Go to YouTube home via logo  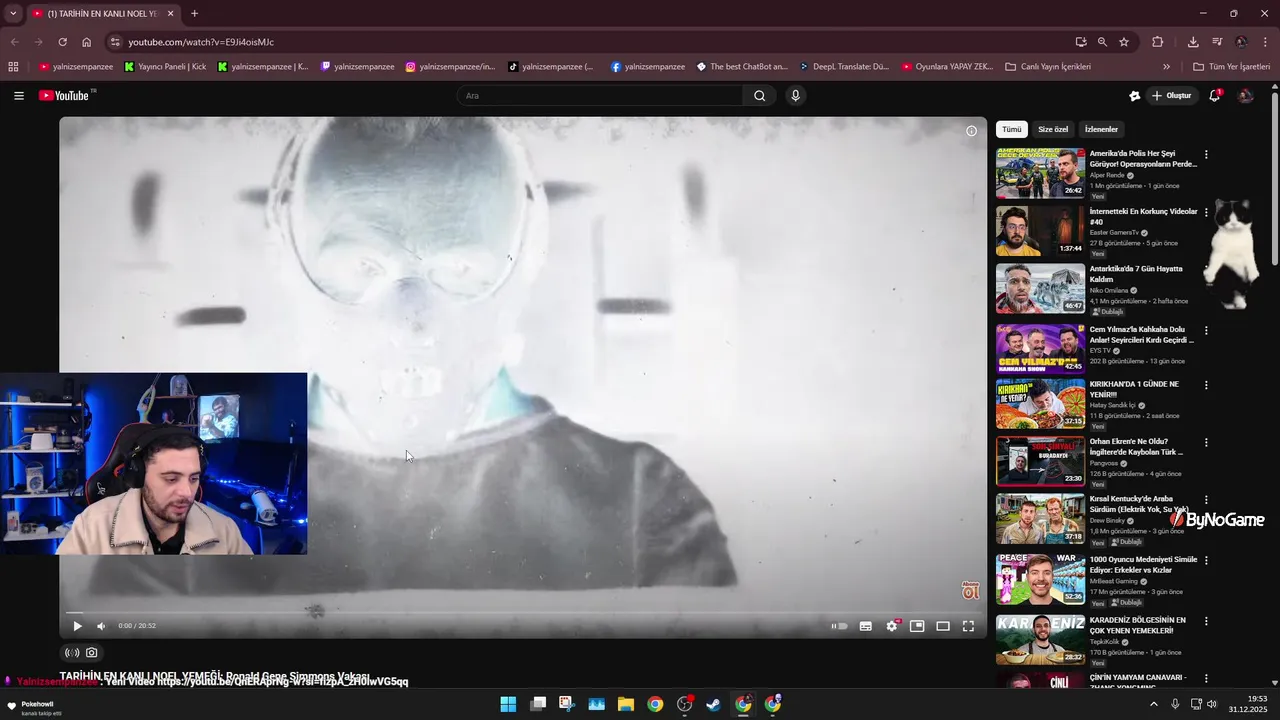tap(66, 96)
